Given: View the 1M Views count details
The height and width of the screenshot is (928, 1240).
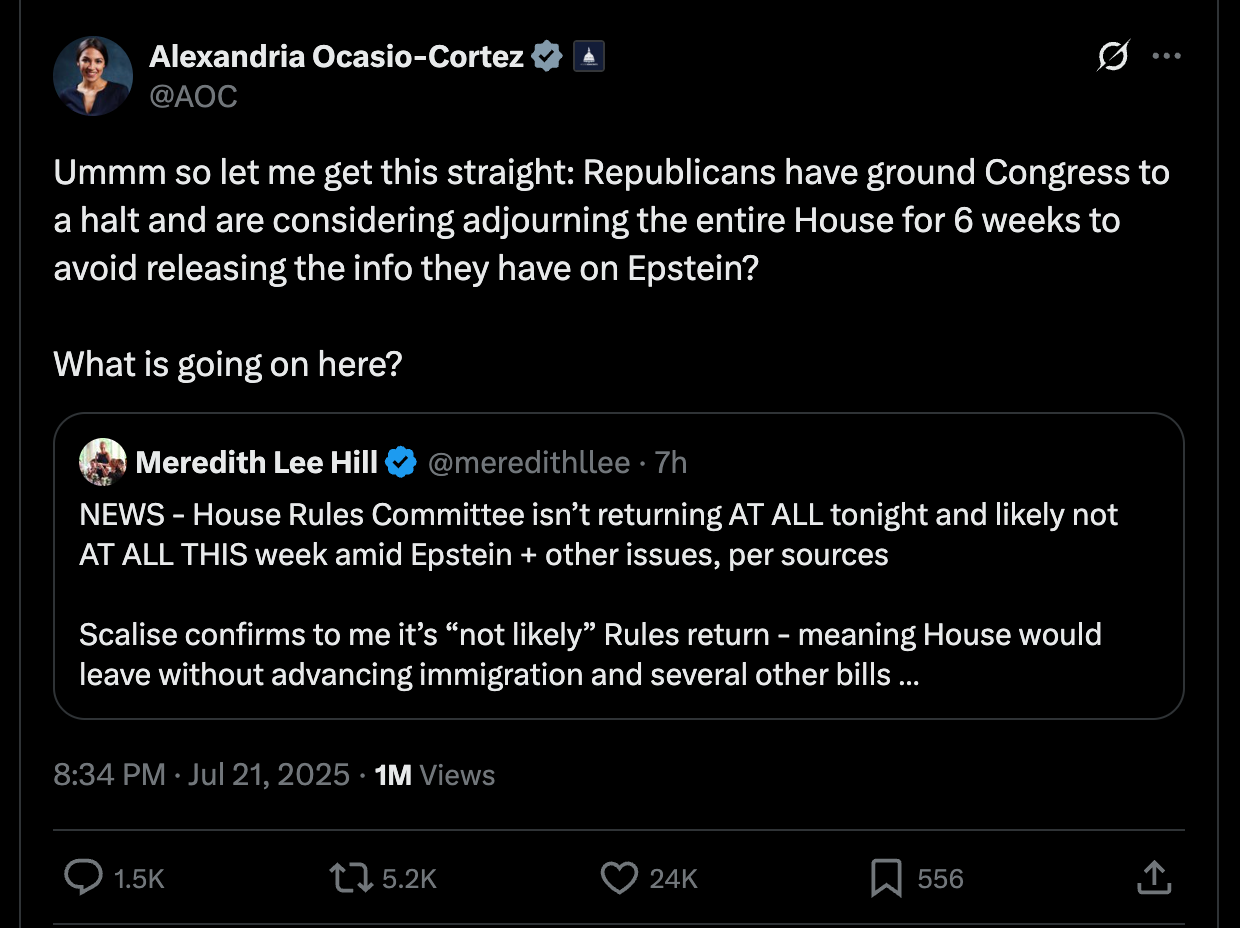Looking at the screenshot, I should tap(431, 775).
